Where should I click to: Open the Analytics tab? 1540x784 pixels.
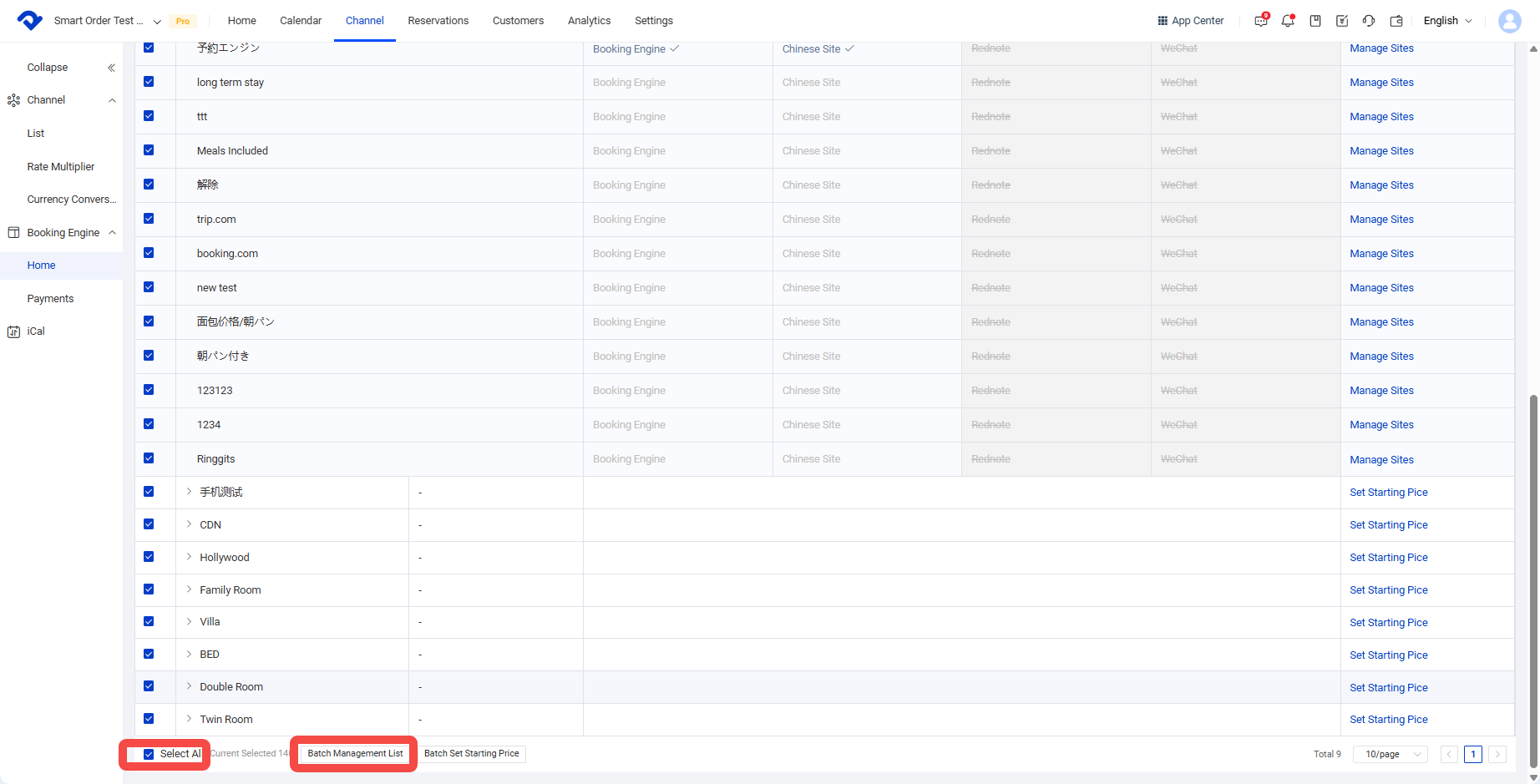click(x=590, y=21)
